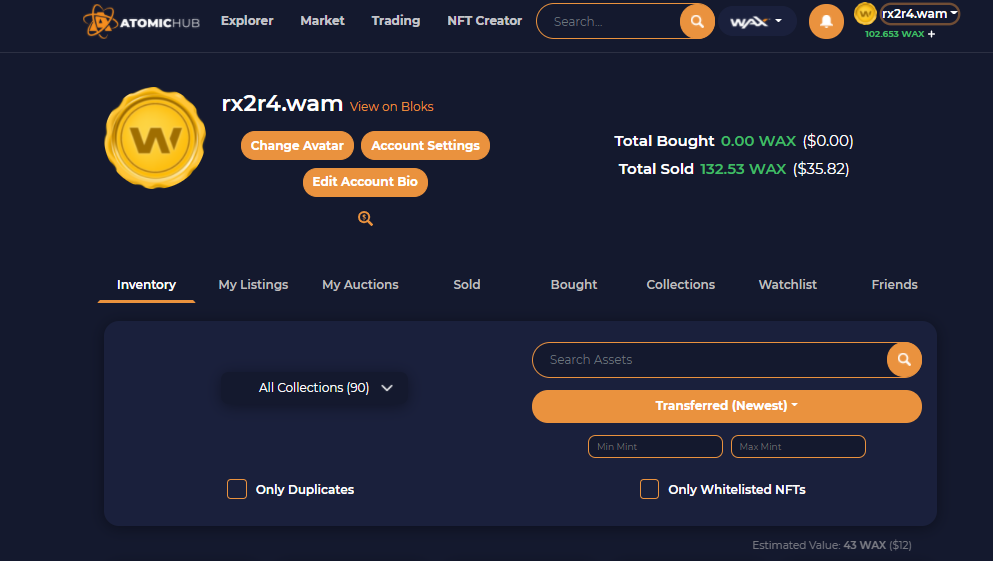The width and height of the screenshot is (993, 561).
Task: Click the AtomicHub logo icon
Action: click(99, 21)
